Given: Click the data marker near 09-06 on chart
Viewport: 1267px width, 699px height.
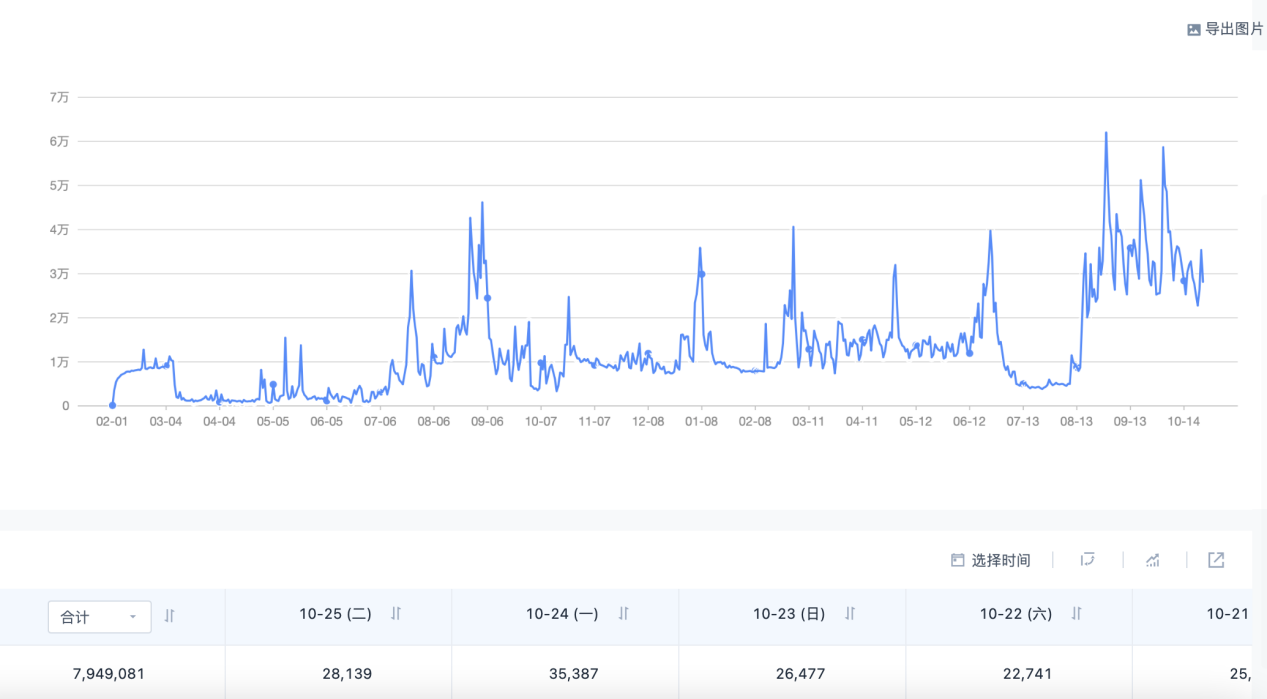Looking at the screenshot, I should pyautogui.click(x=487, y=298).
